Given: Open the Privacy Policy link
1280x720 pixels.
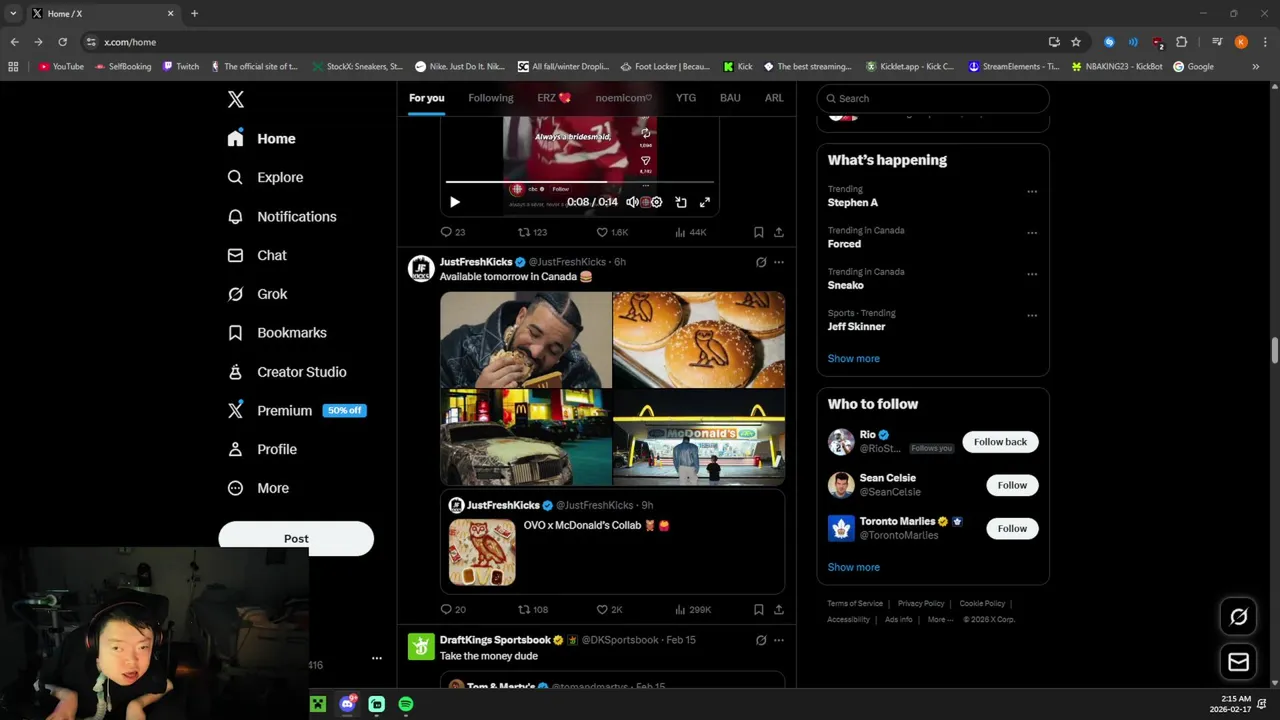Looking at the screenshot, I should [x=921, y=604].
